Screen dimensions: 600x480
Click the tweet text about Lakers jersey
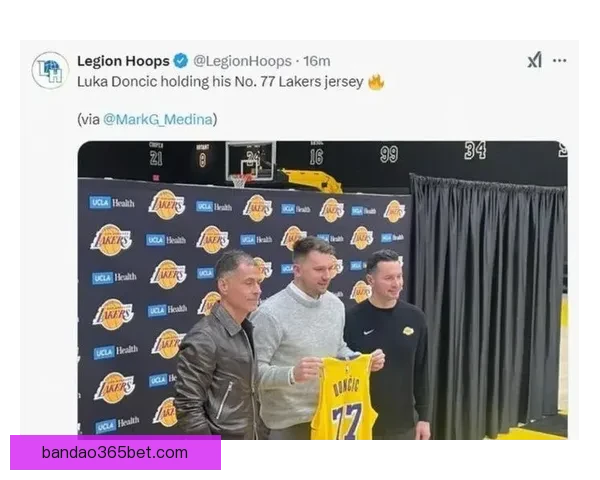[x=220, y=82]
